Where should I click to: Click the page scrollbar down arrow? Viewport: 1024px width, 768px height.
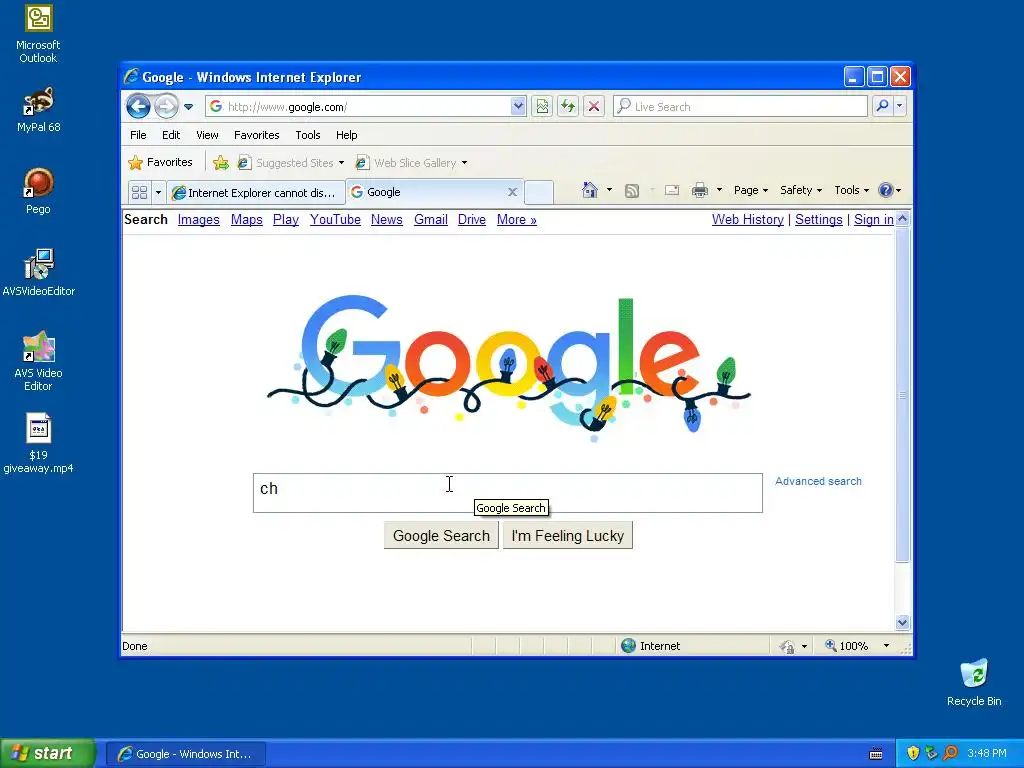tap(903, 622)
